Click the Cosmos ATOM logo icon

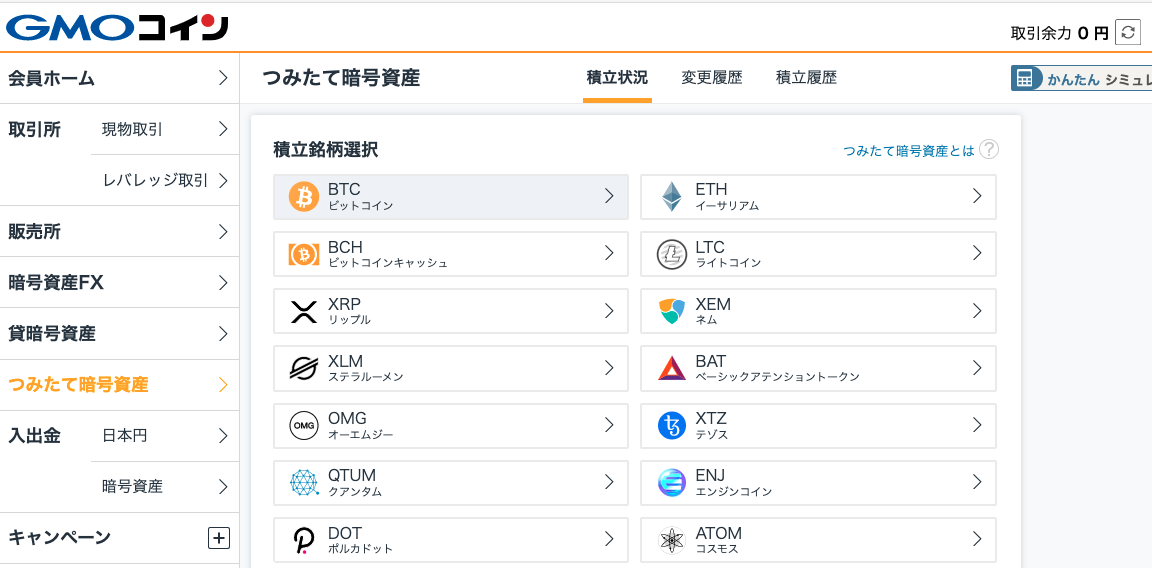point(672,540)
